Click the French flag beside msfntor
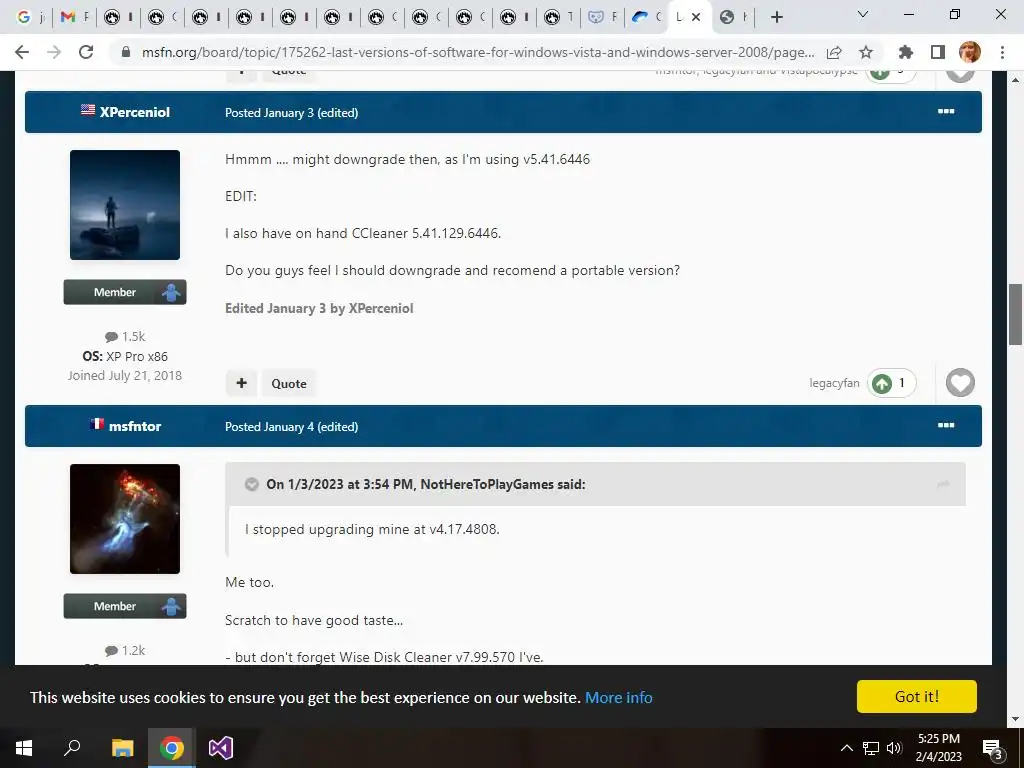The height and width of the screenshot is (768, 1024). coord(97,424)
